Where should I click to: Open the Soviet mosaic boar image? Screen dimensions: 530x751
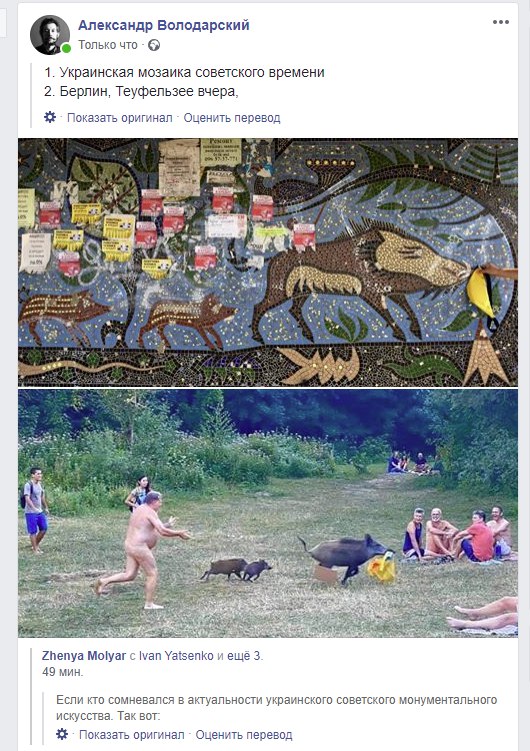coord(268,262)
